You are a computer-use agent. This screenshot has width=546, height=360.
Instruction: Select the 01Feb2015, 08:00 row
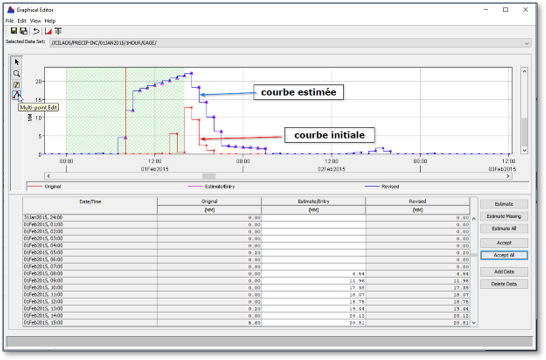(246, 274)
